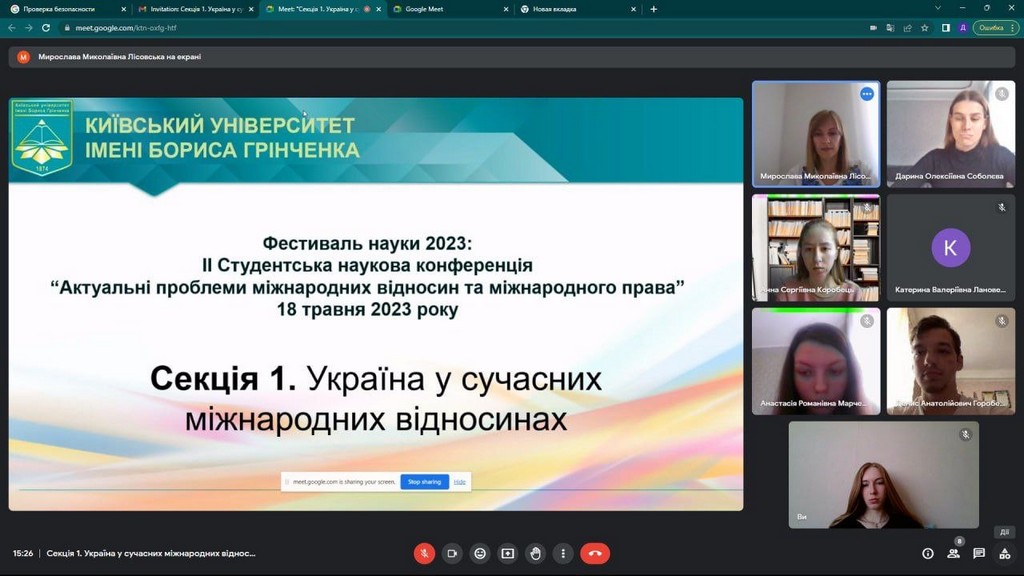This screenshot has height=576, width=1024.
Task: Open options on Мирослава Миколаївна's video tile
Action: coord(867,94)
